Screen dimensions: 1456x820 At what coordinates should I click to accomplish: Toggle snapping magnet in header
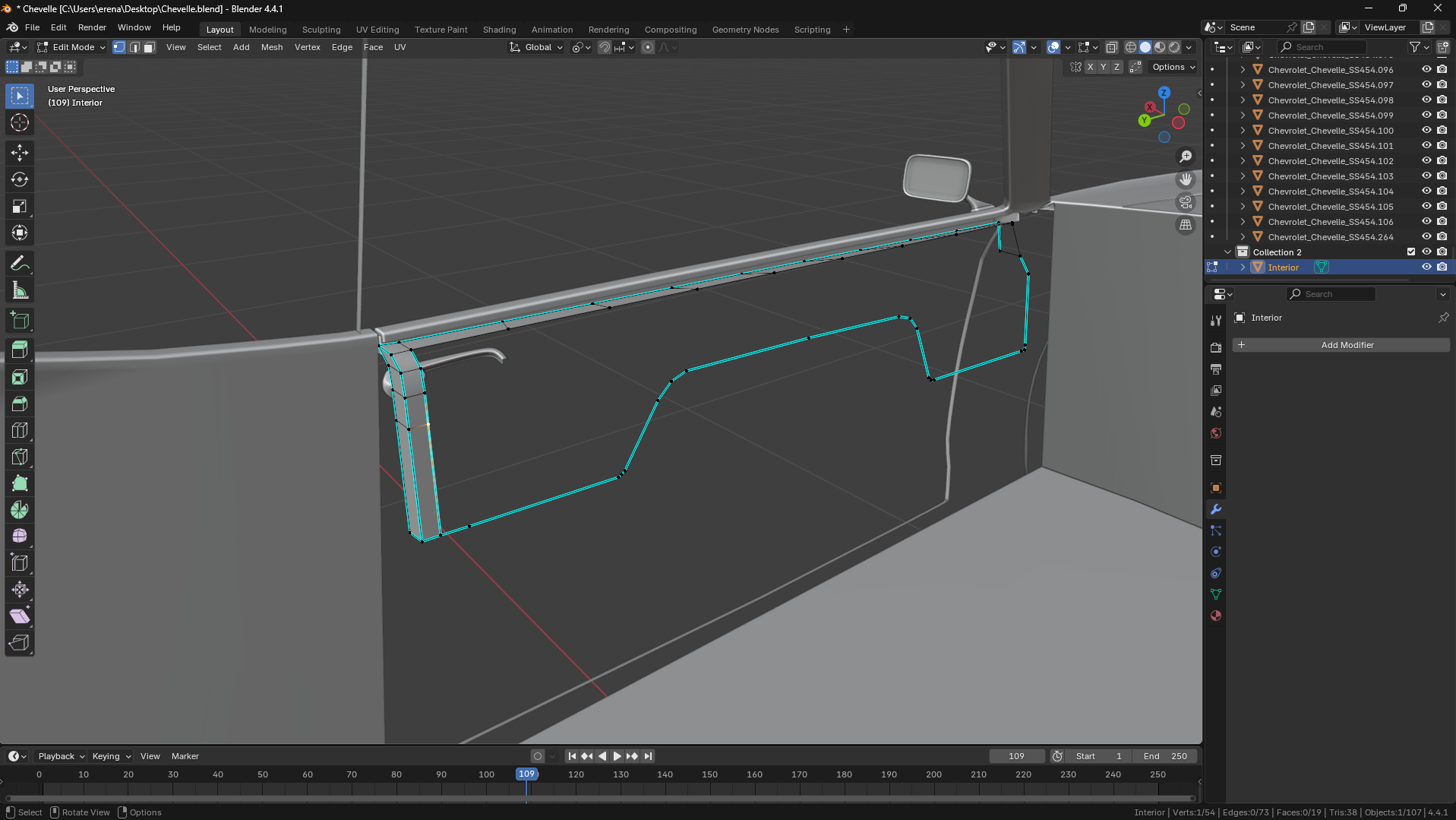click(605, 47)
